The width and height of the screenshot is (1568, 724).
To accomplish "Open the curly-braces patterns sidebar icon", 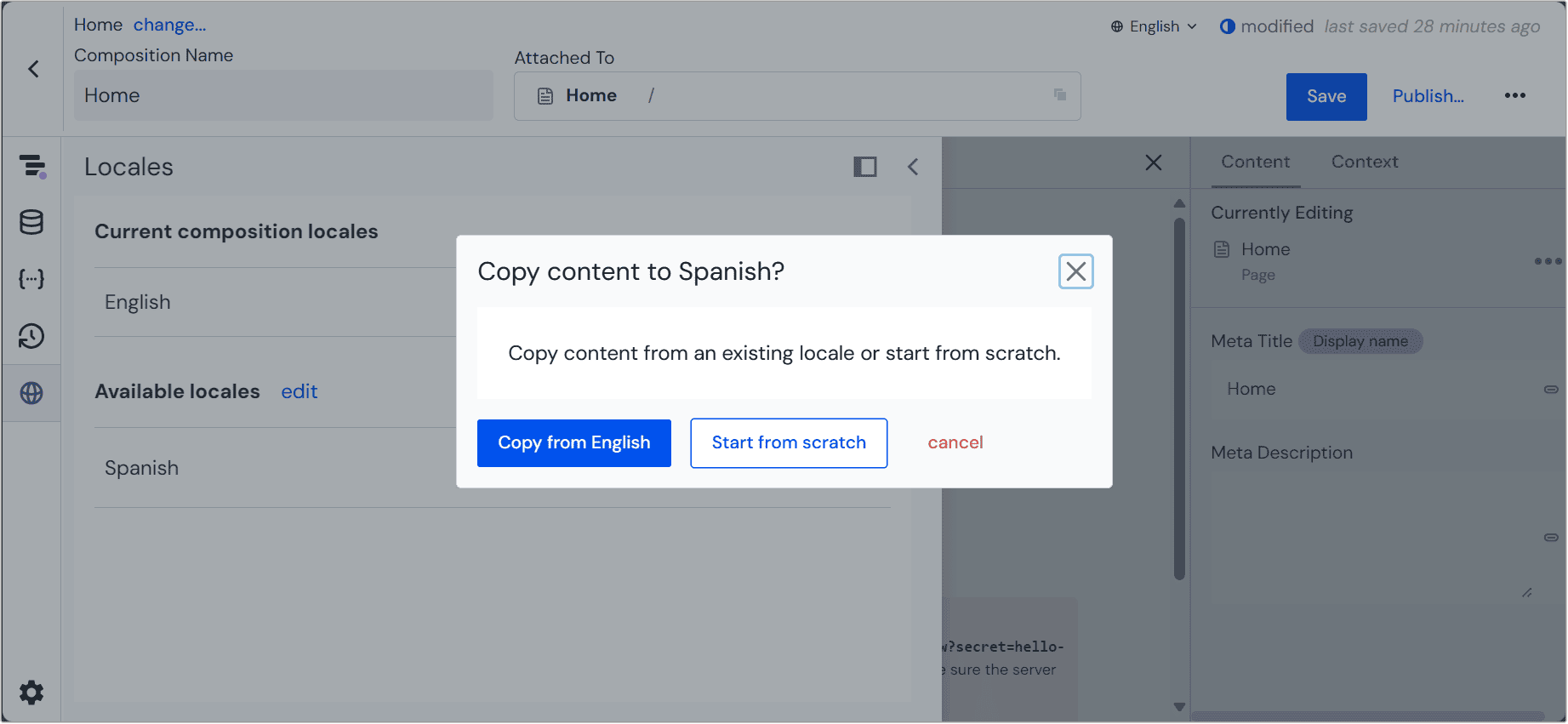I will click(x=31, y=279).
